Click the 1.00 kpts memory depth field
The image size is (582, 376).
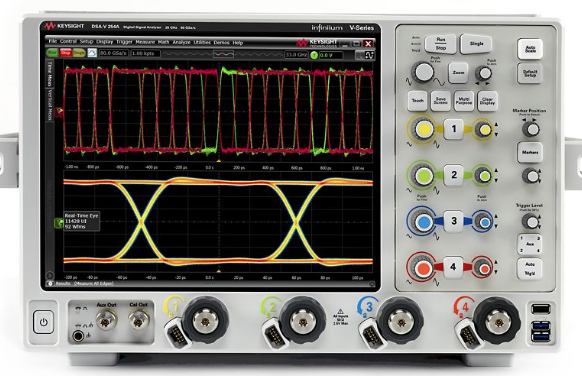click(x=146, y=53)
